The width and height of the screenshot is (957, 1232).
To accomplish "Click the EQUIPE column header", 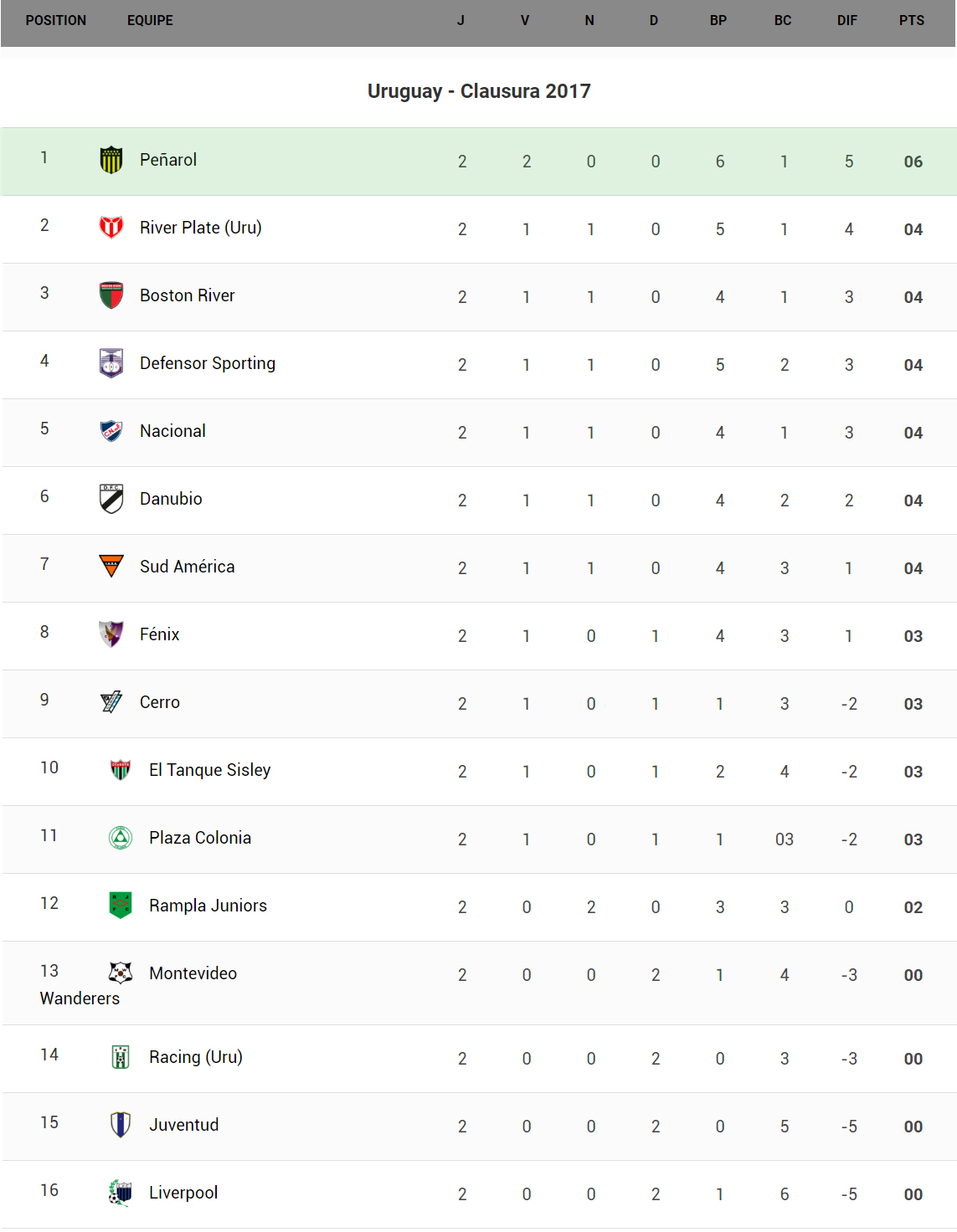I will 150,21.
